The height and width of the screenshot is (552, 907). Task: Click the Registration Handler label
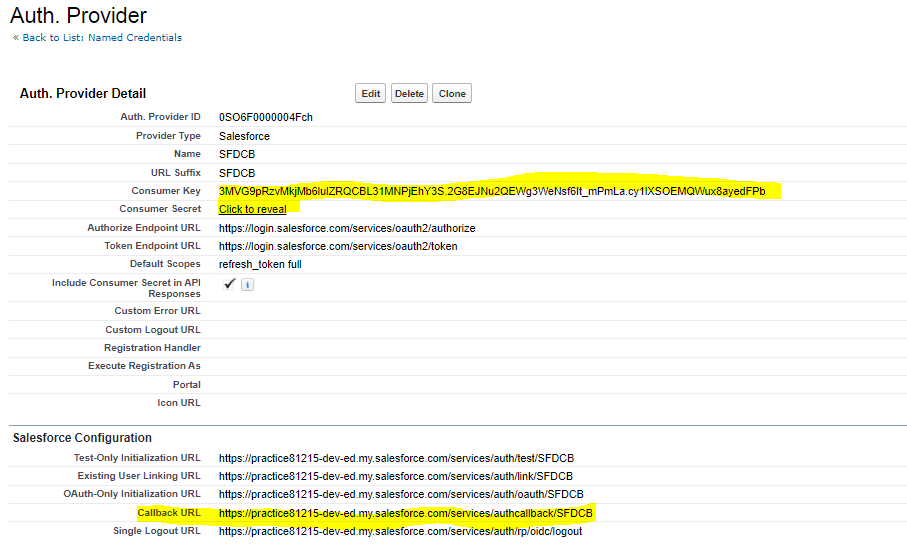152,348
